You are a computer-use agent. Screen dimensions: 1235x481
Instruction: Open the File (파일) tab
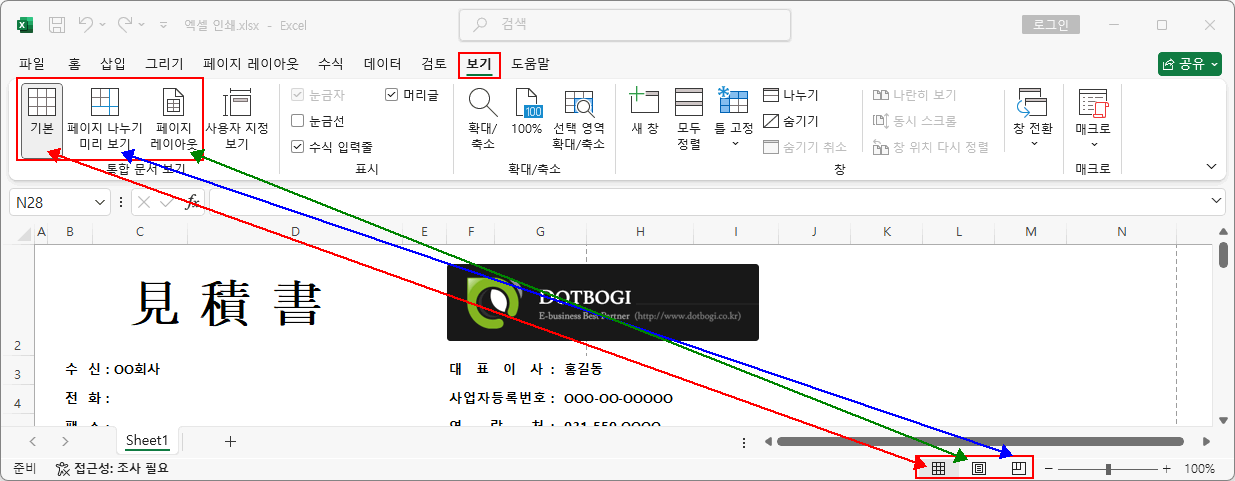point(32,64)
